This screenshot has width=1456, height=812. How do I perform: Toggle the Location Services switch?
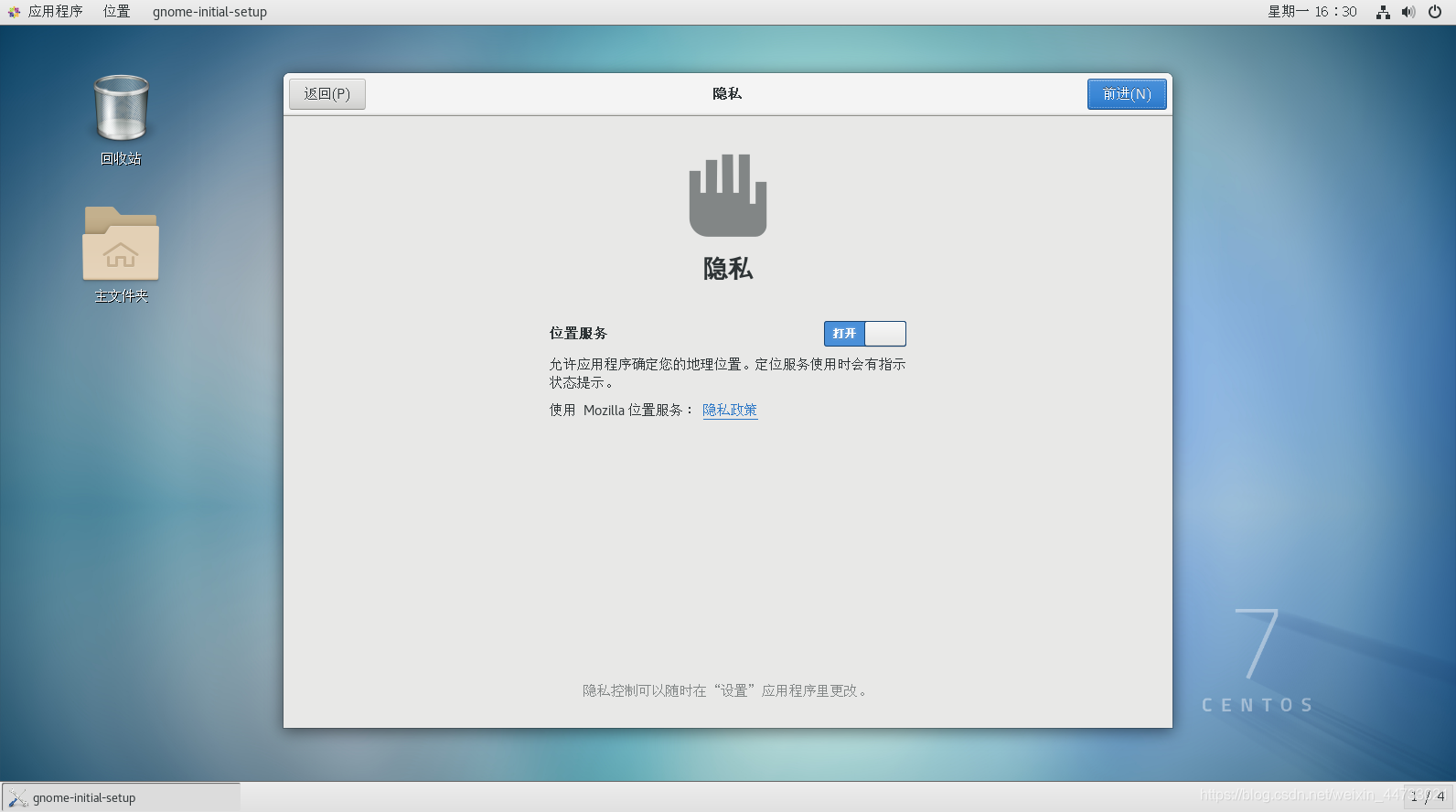point(865,334)
